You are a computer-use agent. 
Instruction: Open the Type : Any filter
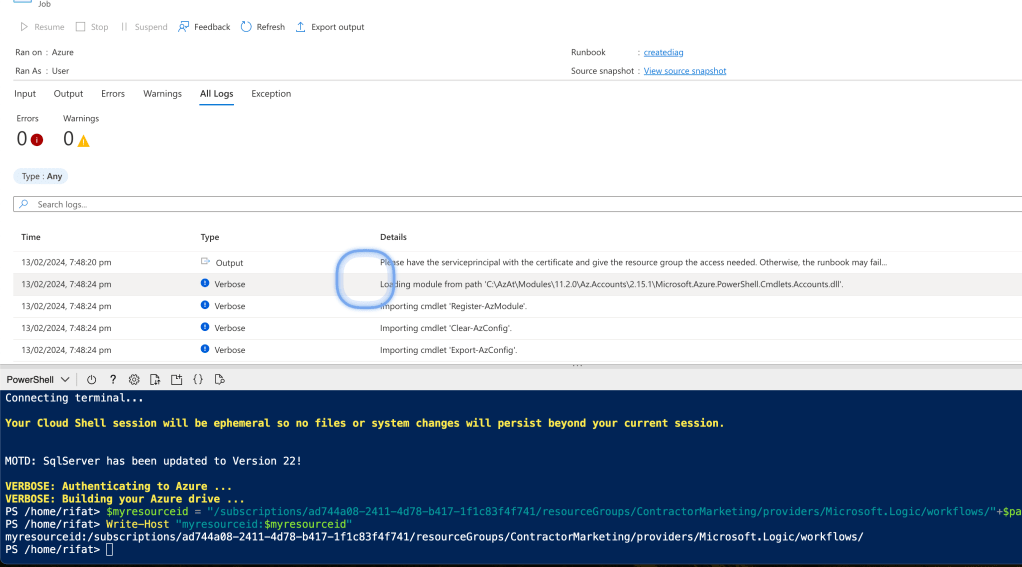click(41, 176)
